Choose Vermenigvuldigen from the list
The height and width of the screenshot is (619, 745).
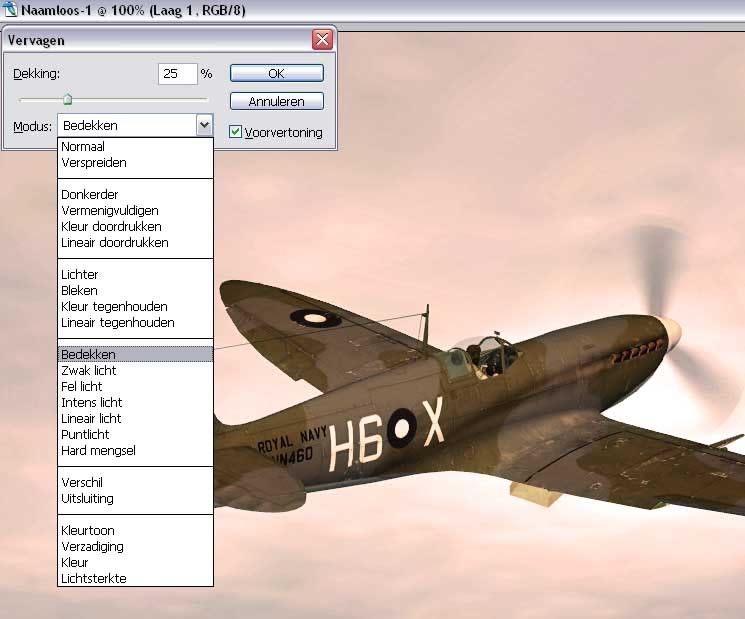[x=135, y=210]
